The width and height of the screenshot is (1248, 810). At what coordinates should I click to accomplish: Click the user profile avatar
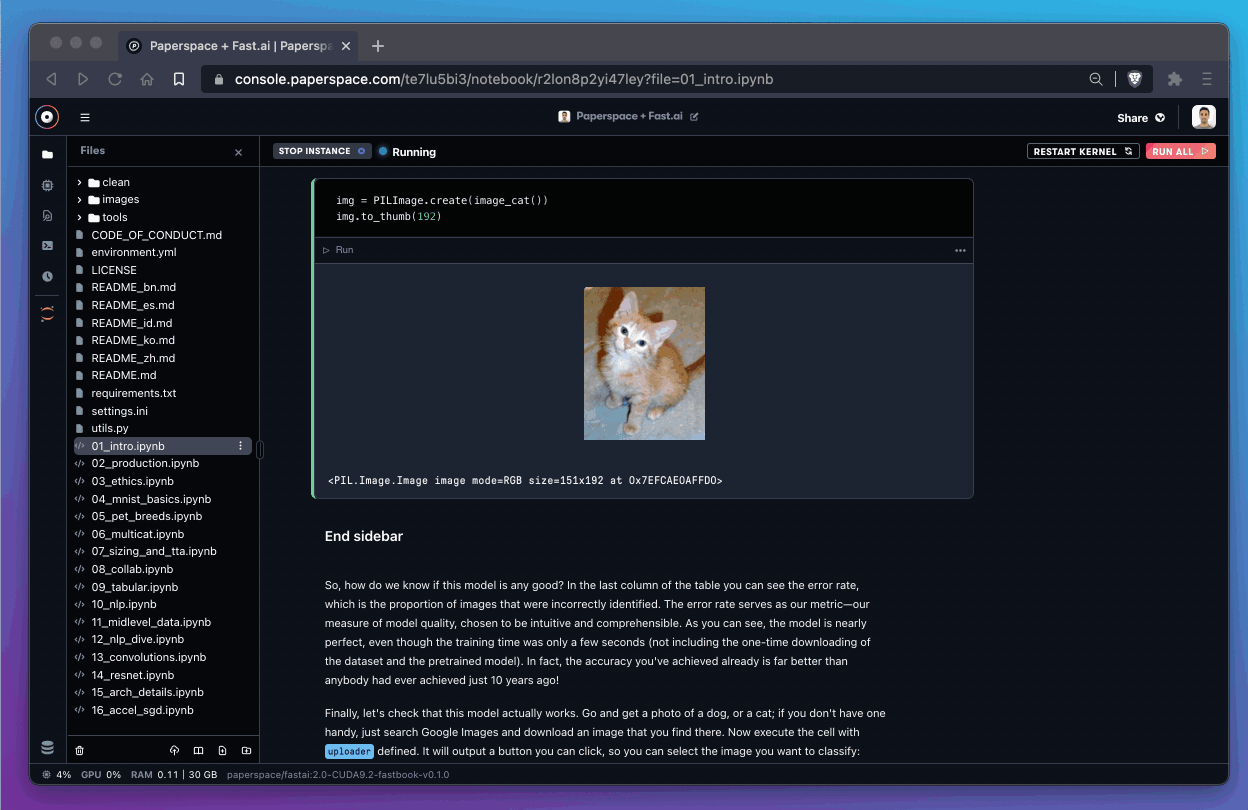[x=1204, y=117]
